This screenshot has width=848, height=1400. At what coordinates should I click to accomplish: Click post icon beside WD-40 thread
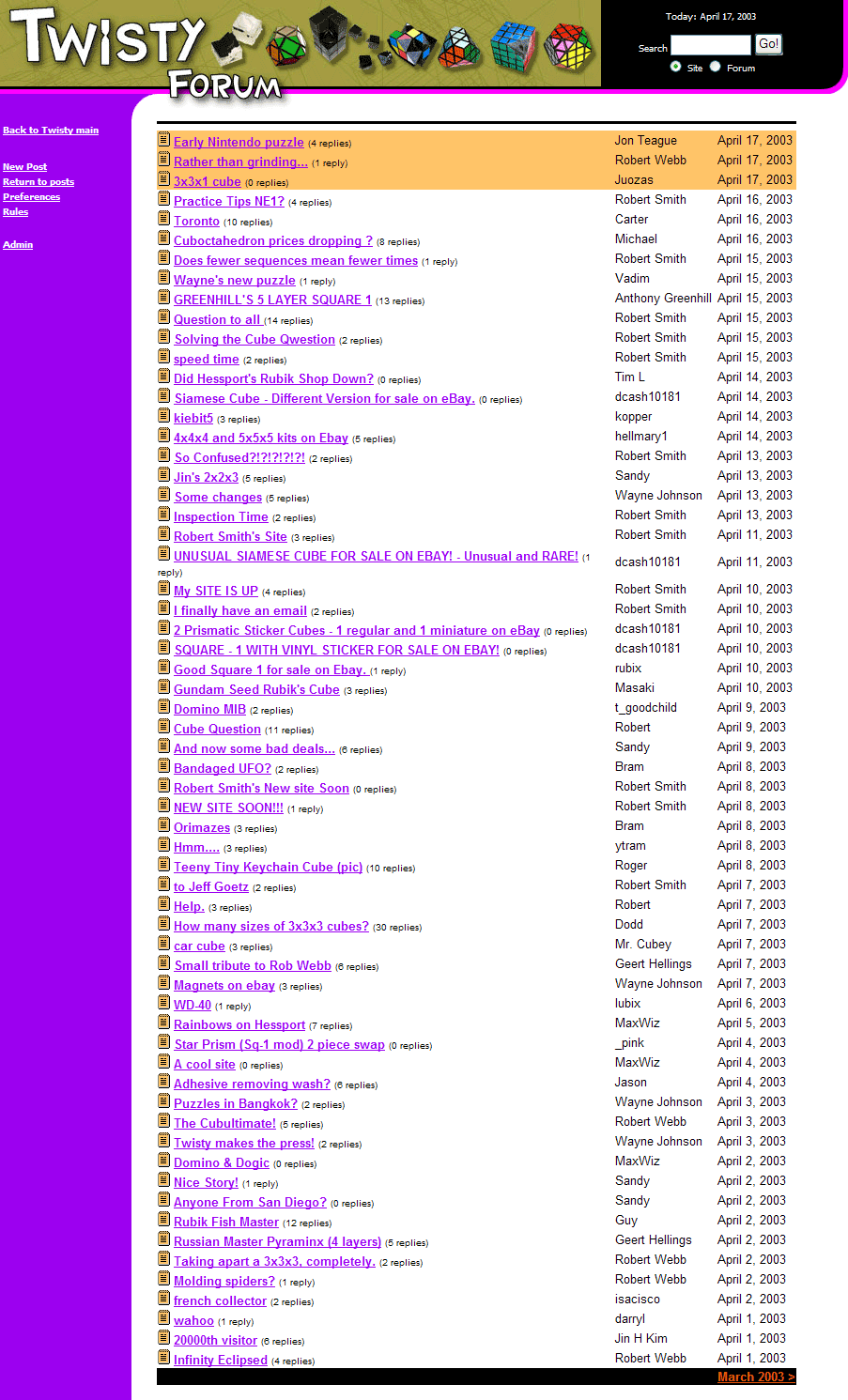pyautogui.click(x=163, y=1003)
